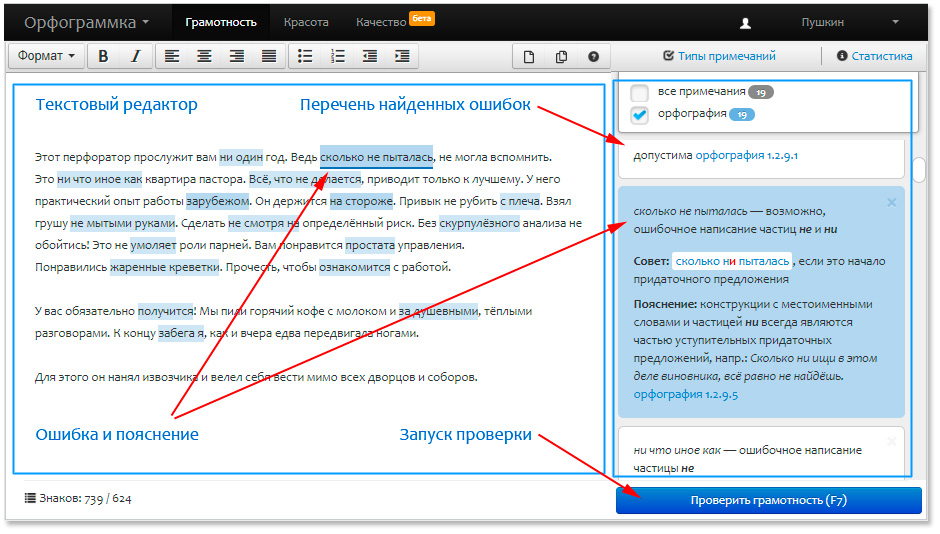The width and height of the screenshot is (940, 534).
Task: Click character count list icon
Action: (x=30, y=498)
